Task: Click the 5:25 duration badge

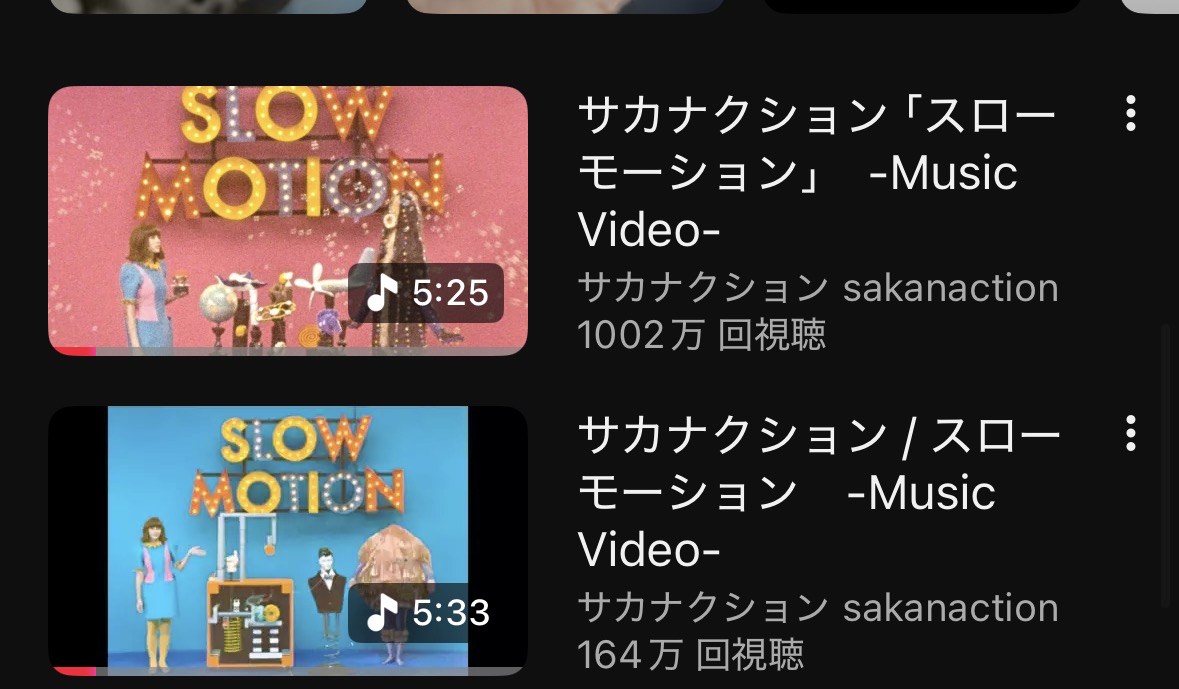Action: point(426,293)
